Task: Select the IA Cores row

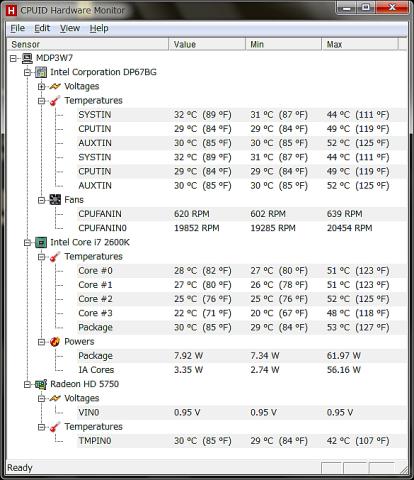Action: click(x=241, y=370)
